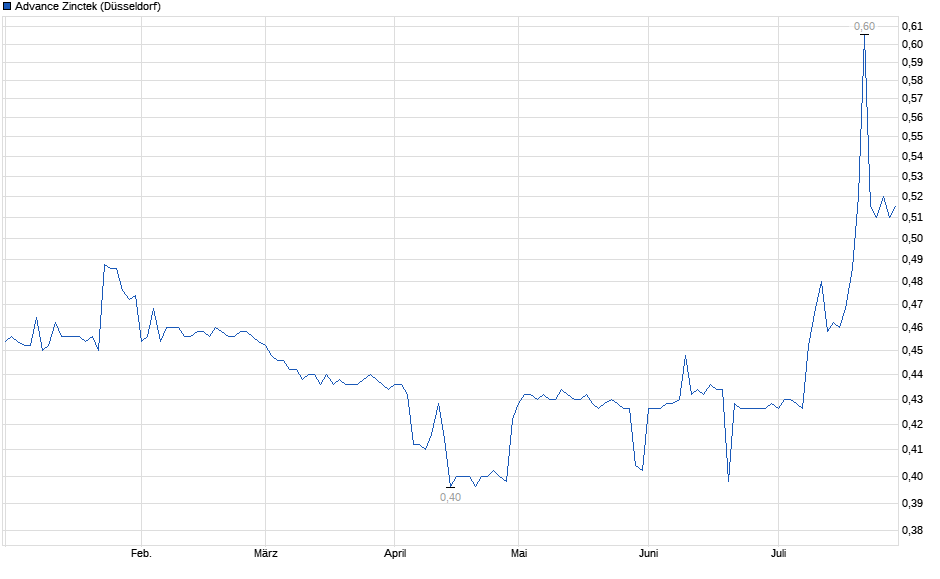The image size is (940, 579).
Task: Click the '0,58' price axis label
Action: [912, 80]
